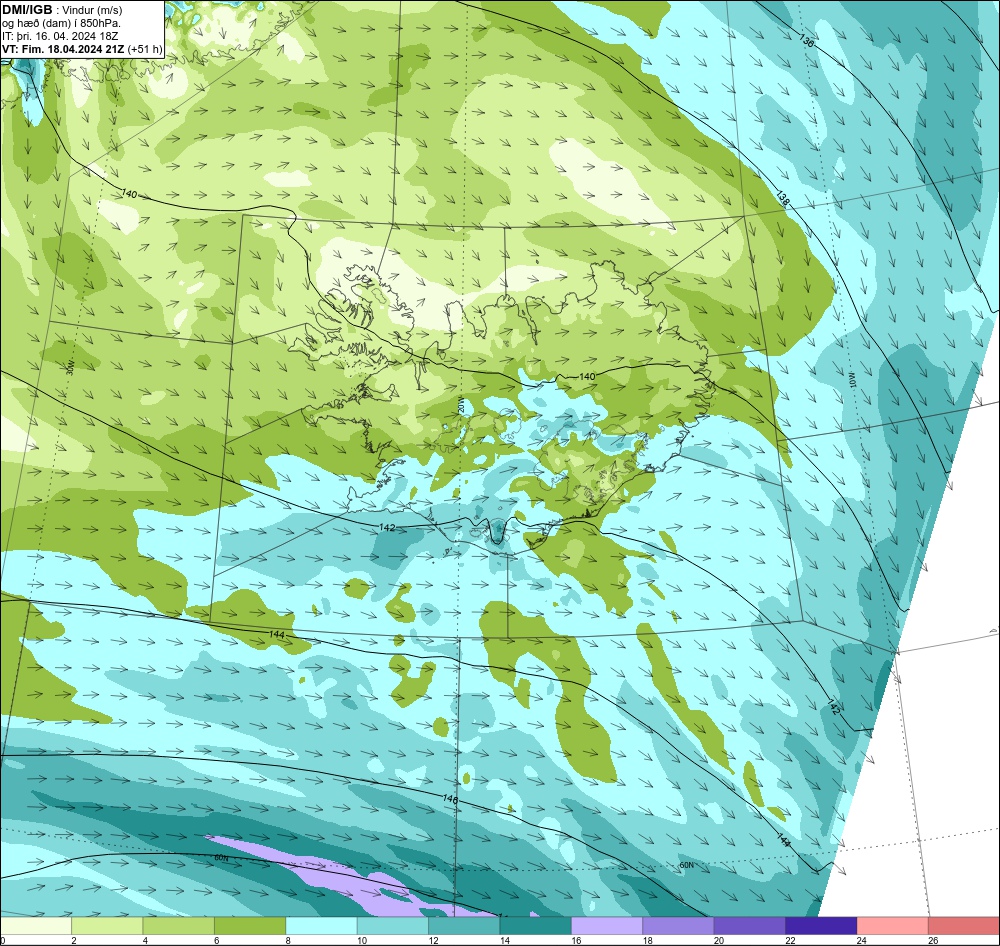The image size is (1000, 946).
Task: Click the 136 contour height label
Action: point(806,41)
